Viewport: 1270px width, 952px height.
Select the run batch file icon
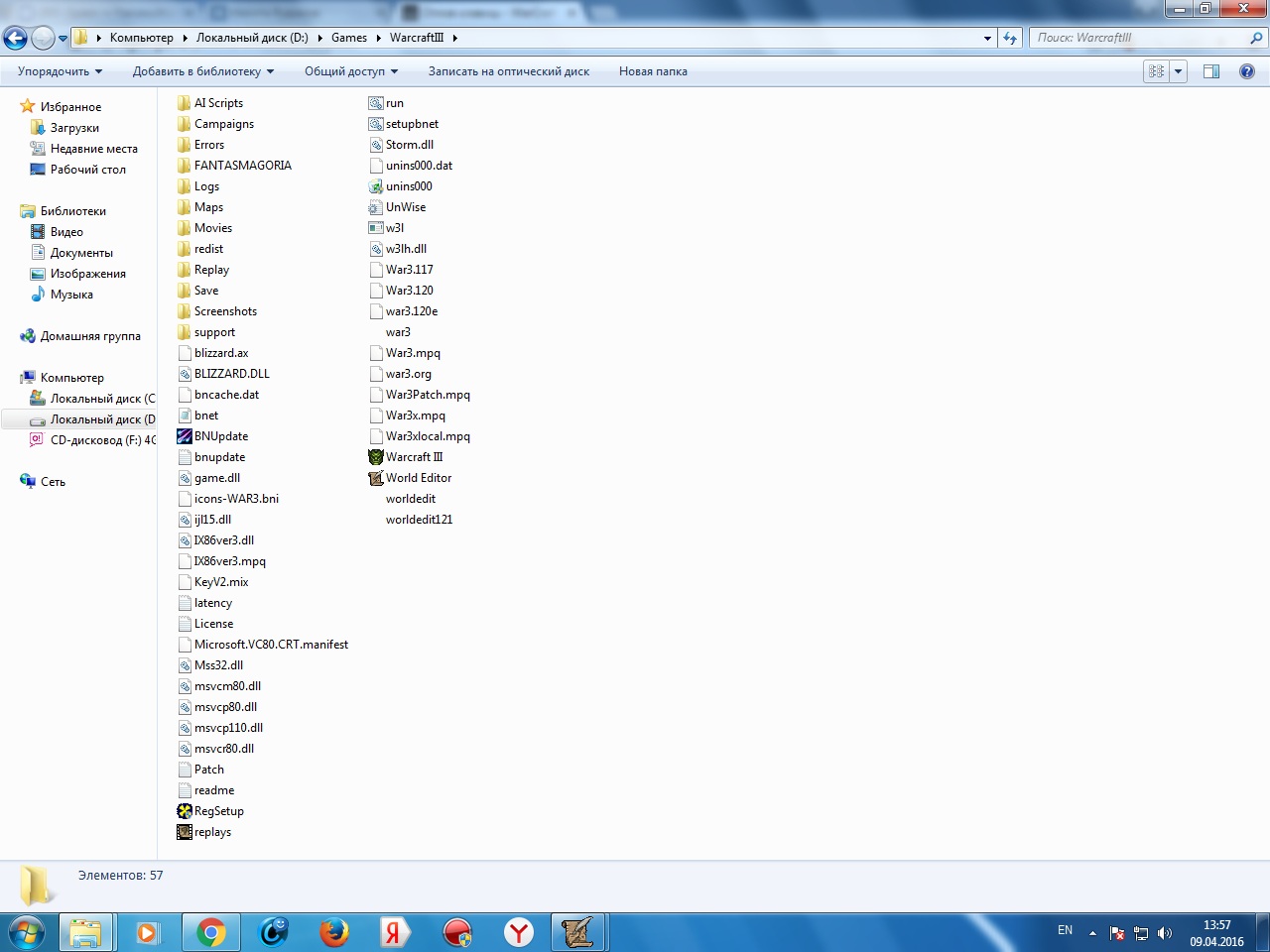coord(376,103)
